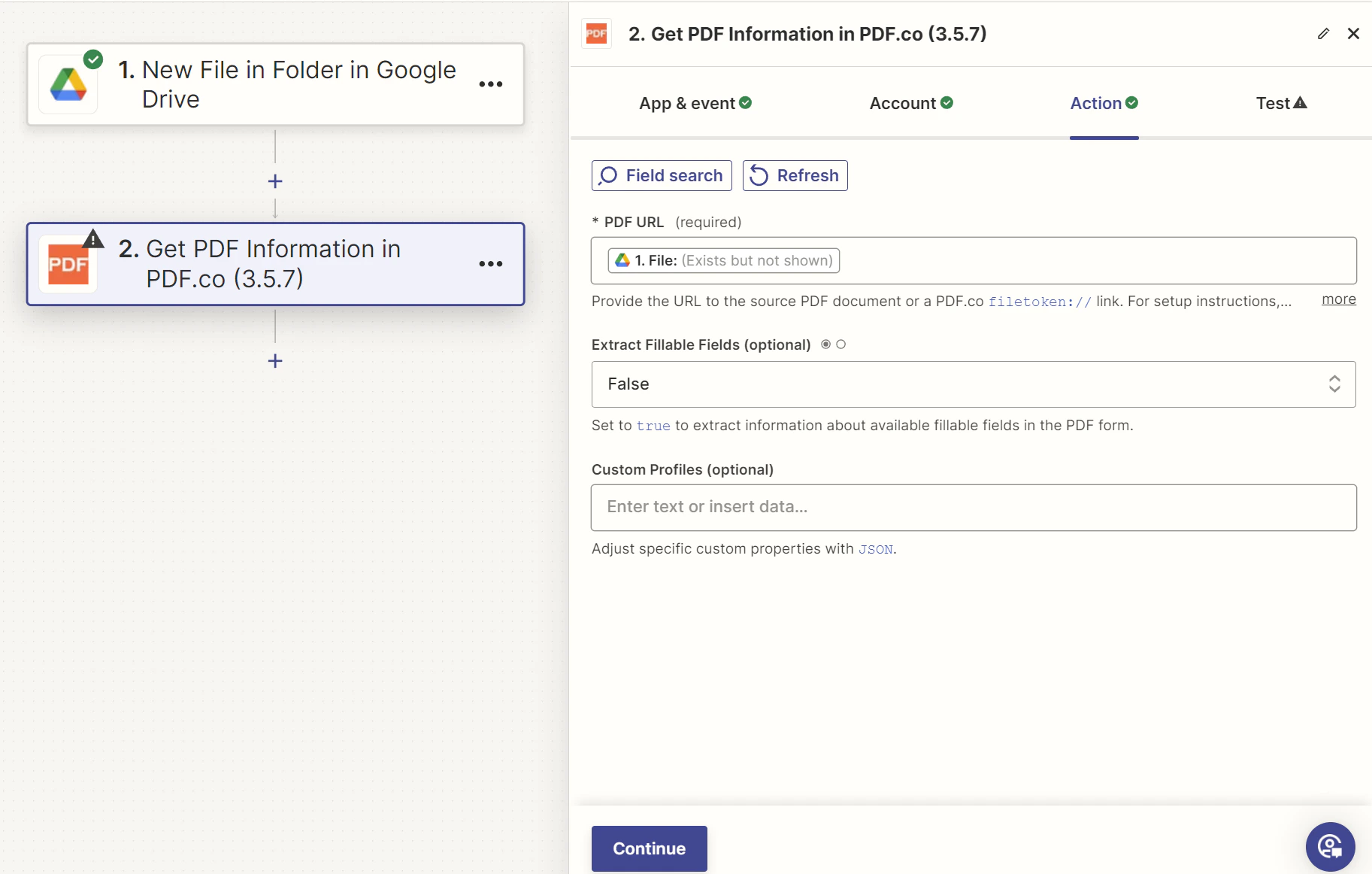The height and width of the screenshot is (874, 1372).
Task: Click the 'filetoken://' code text
Action: click(x=1040, y=302)
